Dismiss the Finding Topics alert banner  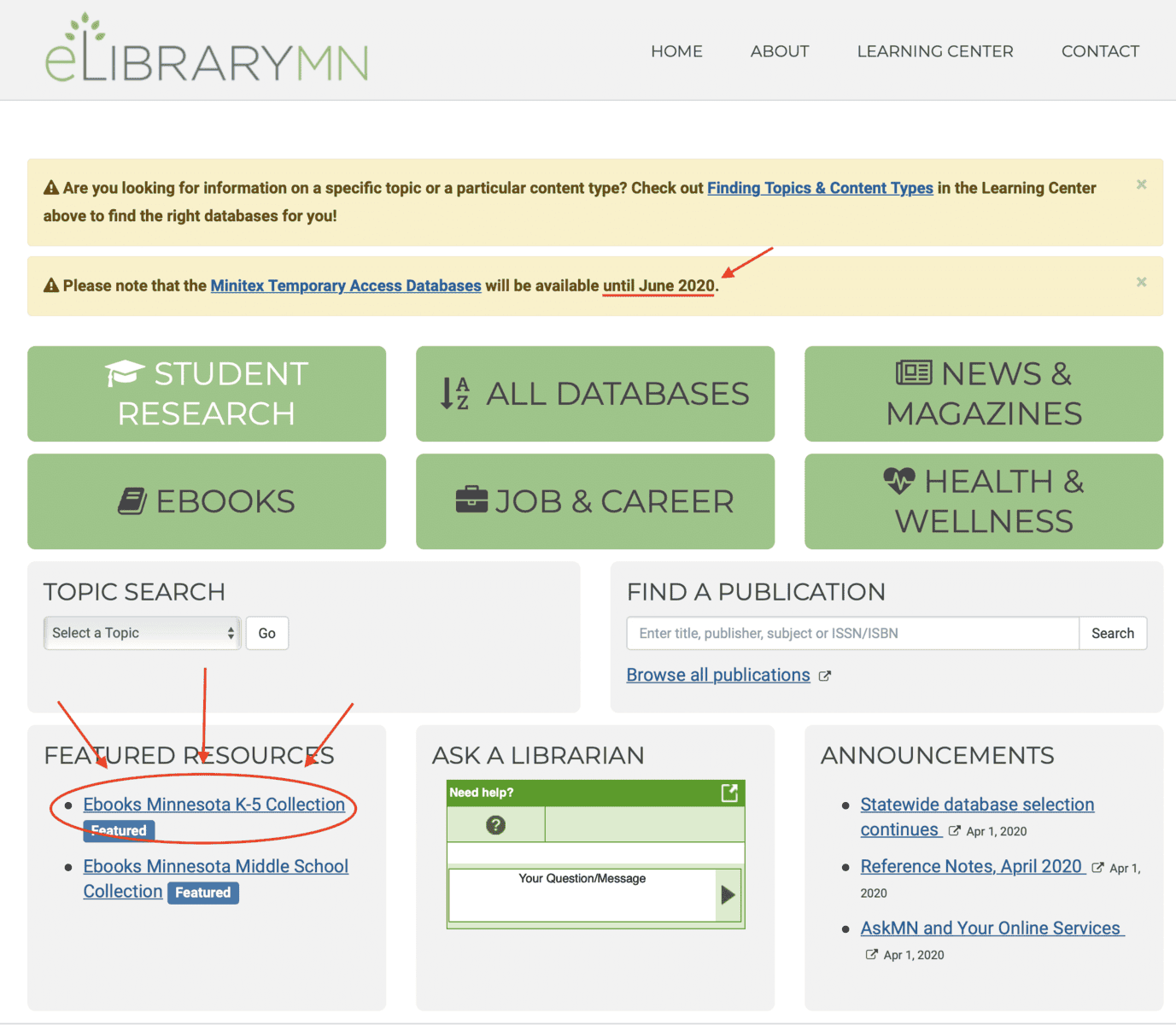[1141, 184]
